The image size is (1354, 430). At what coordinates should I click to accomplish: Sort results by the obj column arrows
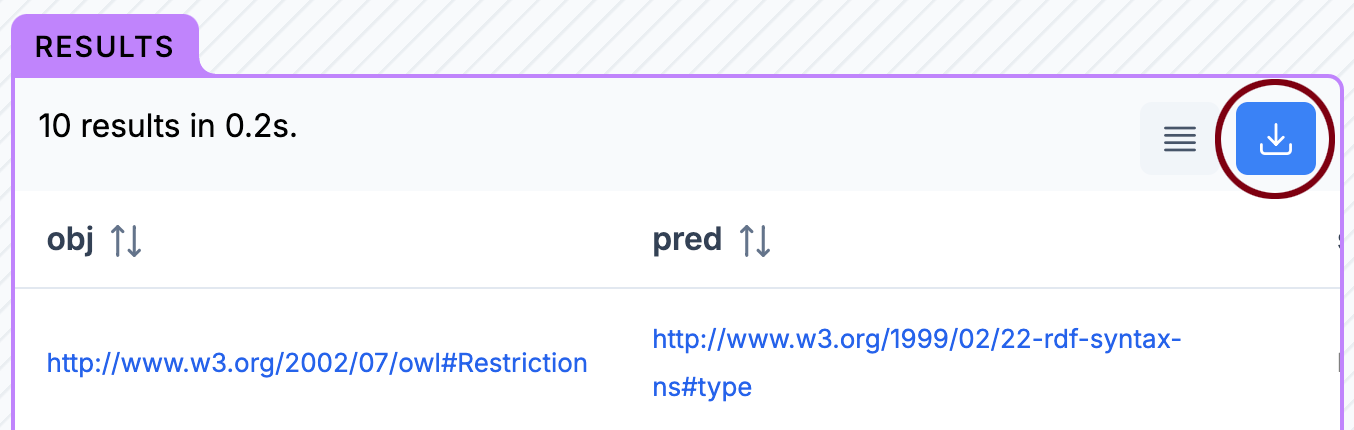pyautogui.click(x=126, y=240)
